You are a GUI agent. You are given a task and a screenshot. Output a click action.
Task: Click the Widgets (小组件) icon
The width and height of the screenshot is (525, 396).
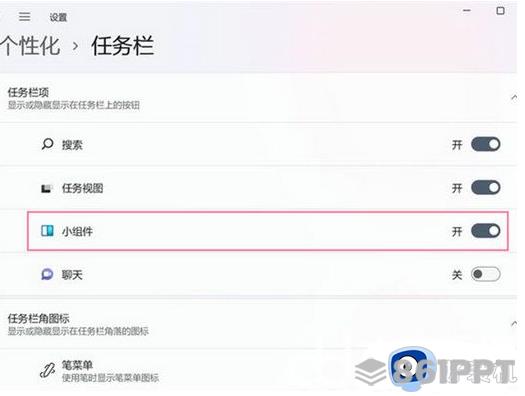pos(47,231)
